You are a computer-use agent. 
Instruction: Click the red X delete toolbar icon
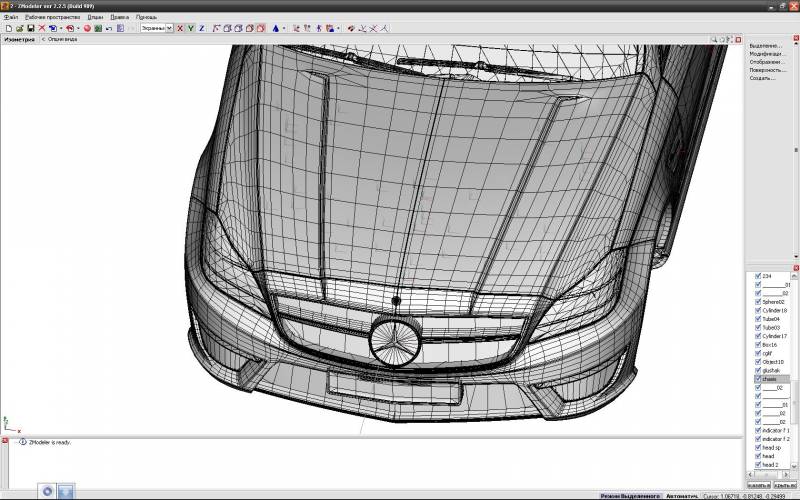pyautogui.click(x=42, y=29)
